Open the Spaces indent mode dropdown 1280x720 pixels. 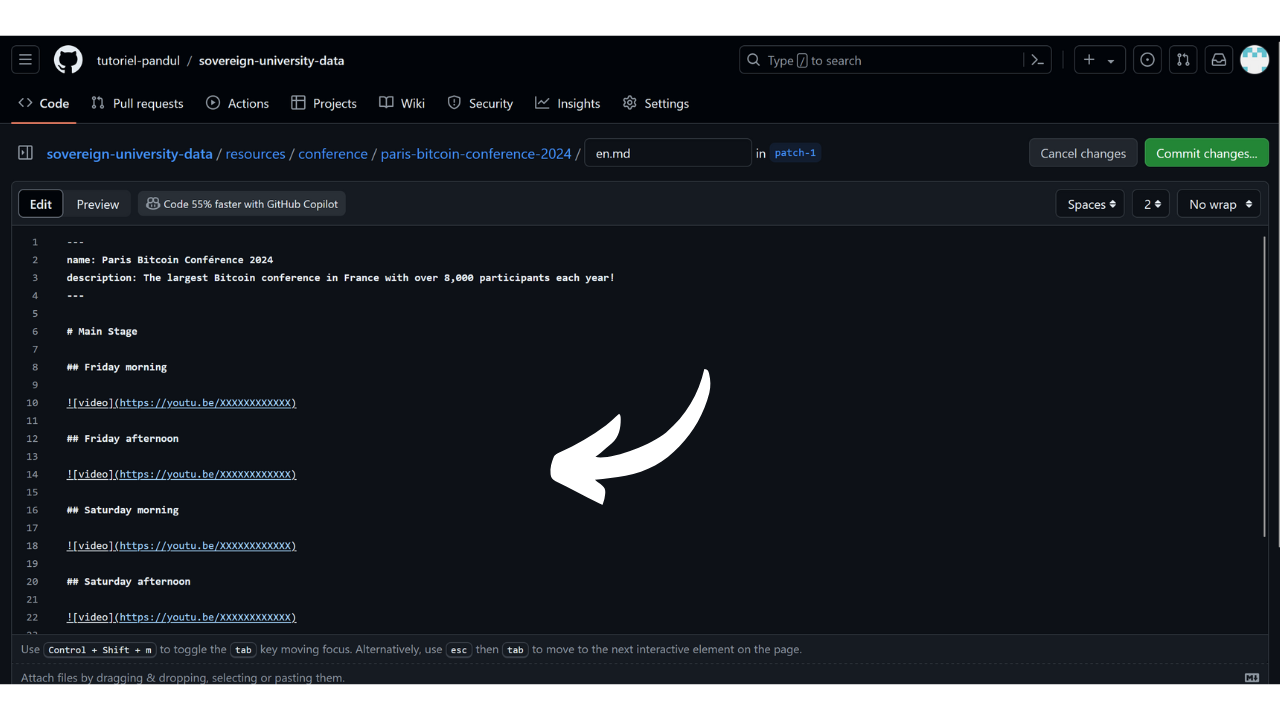(1090, 204)
